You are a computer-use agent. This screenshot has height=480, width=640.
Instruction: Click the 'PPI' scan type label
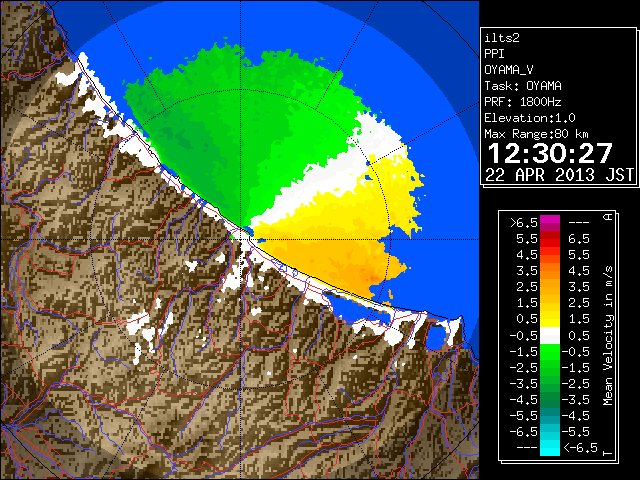[494, 54]
